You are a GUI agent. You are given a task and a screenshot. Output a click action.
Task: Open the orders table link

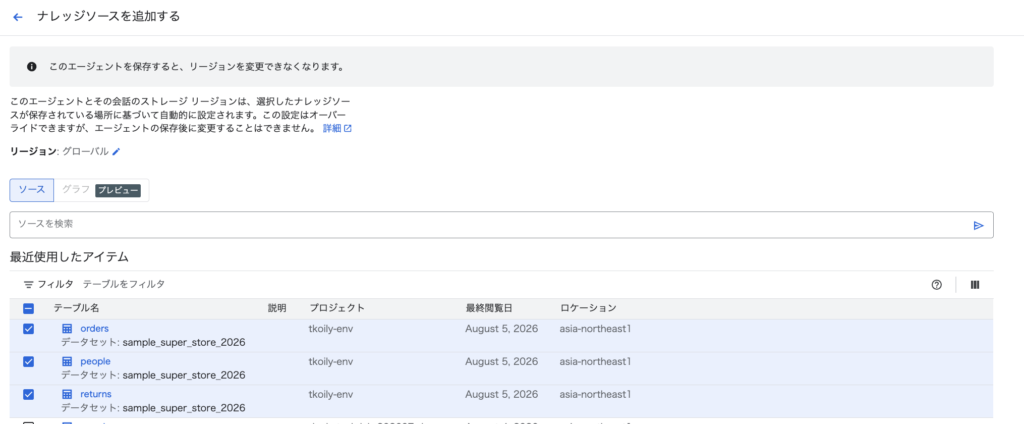[x=95, y=328]
